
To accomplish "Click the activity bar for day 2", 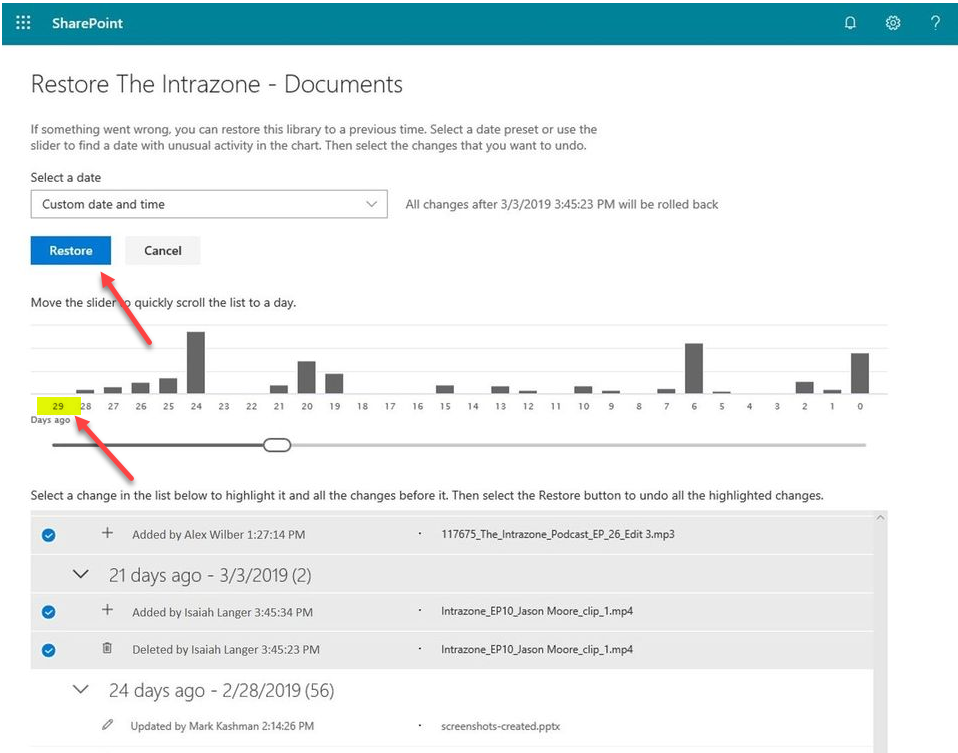I will pos(805,388).
